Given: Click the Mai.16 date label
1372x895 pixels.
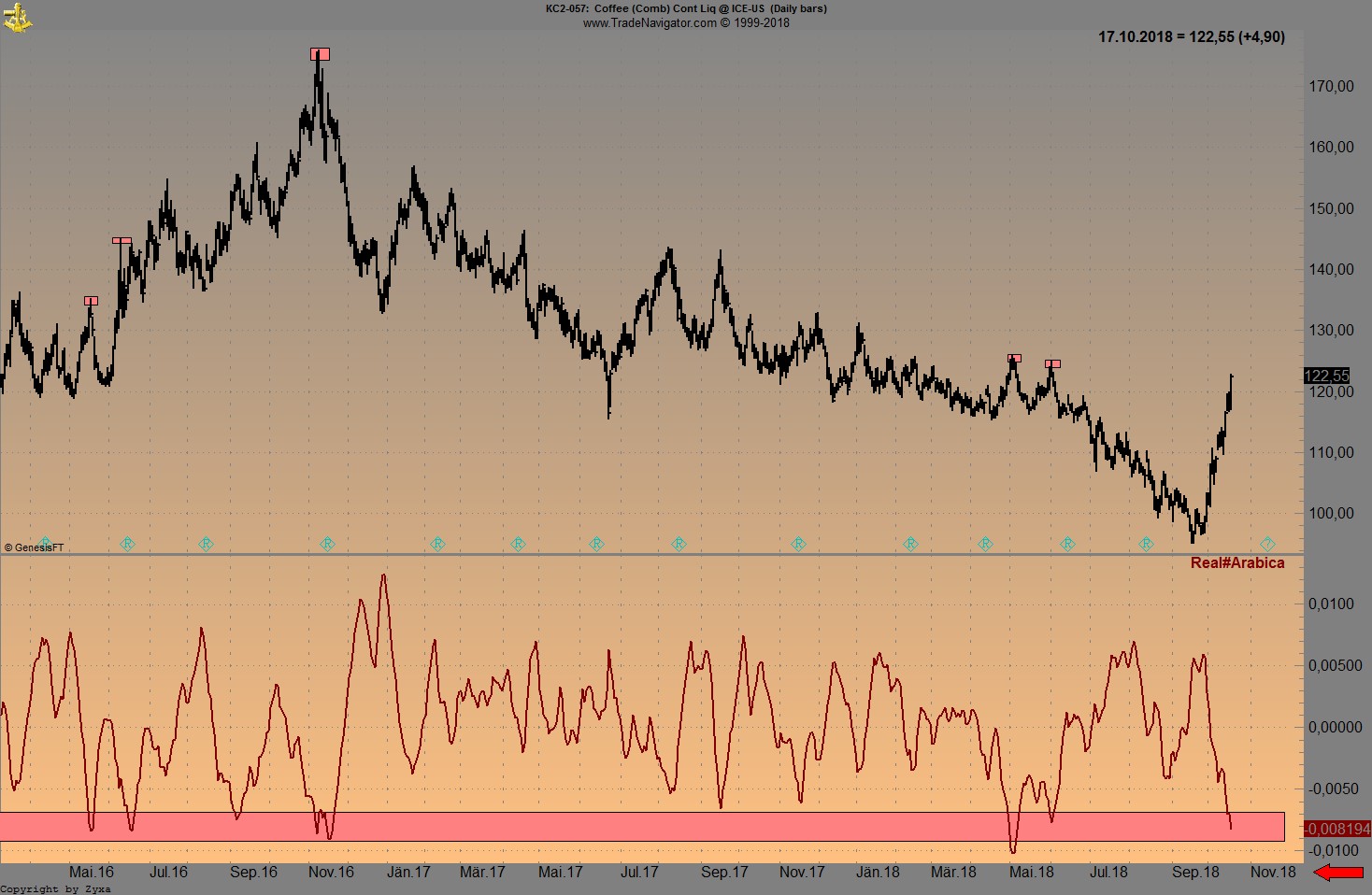Looking at the screenshot, I should [92, 872].
